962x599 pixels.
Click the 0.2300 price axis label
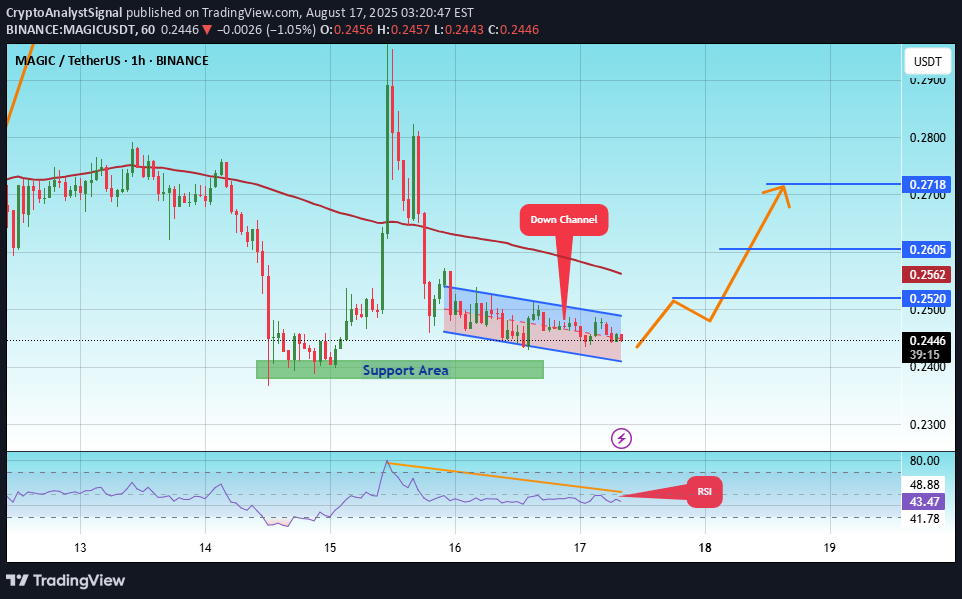tap(928, 425)
